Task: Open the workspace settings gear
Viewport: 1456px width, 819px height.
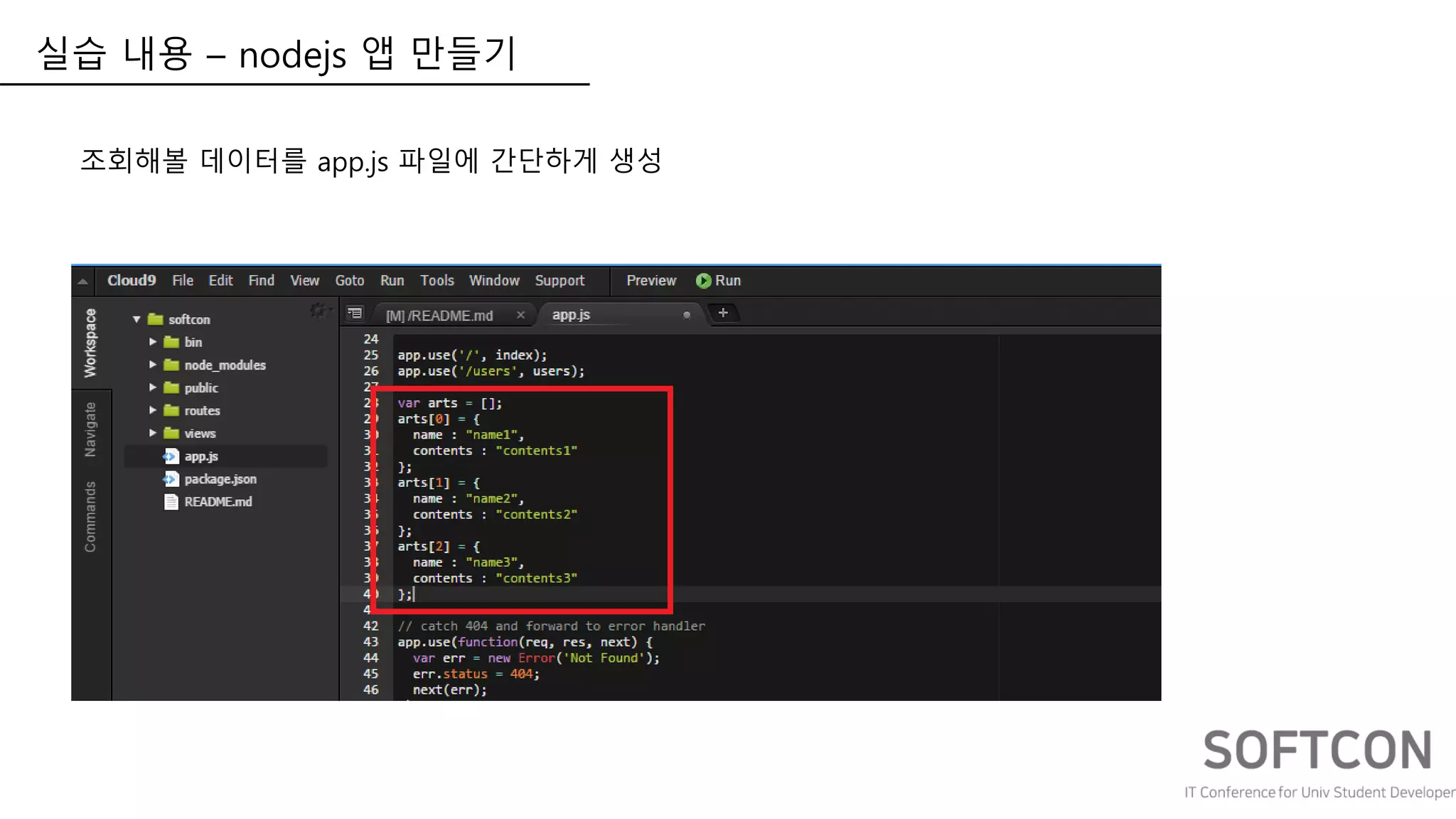Action: click(318, 310)
